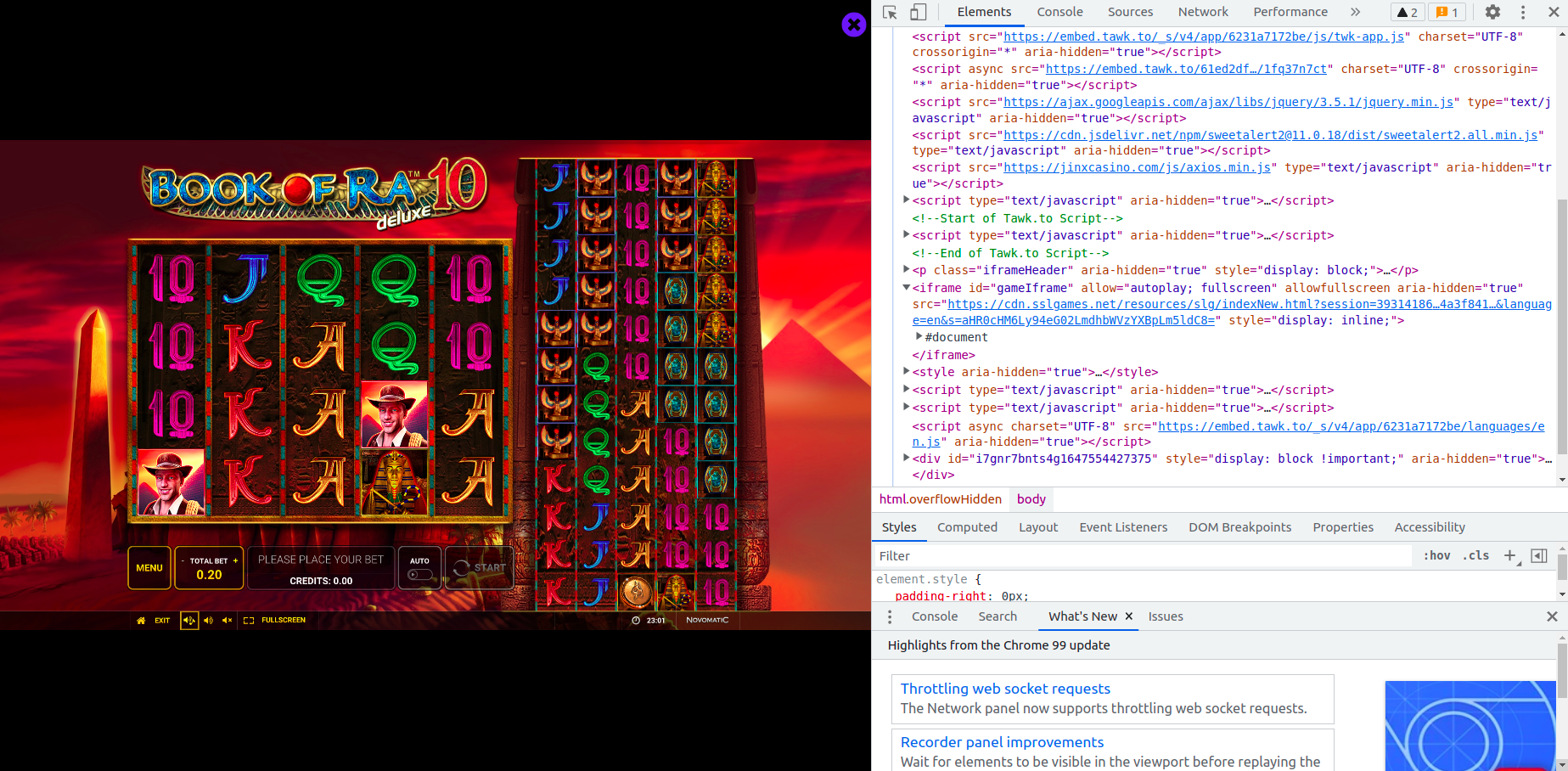Open the Throttling web socket requests link
Image resolution: width=1568 pixels, height=771 pixels.
point(1005,689)
